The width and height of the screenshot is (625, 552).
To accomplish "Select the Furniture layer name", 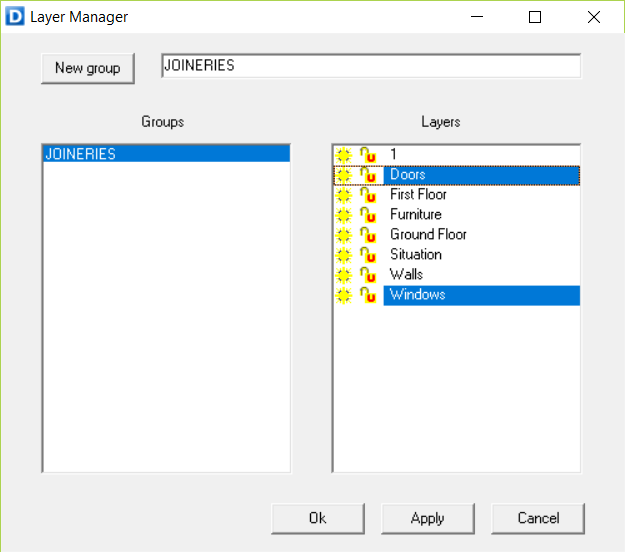I will pyautogui.click(x=415, y=214).
